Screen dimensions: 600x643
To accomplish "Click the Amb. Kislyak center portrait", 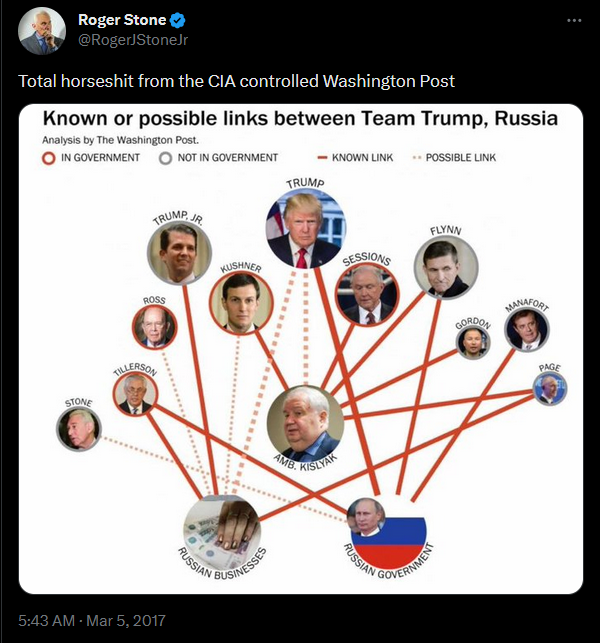I will 305,424.
